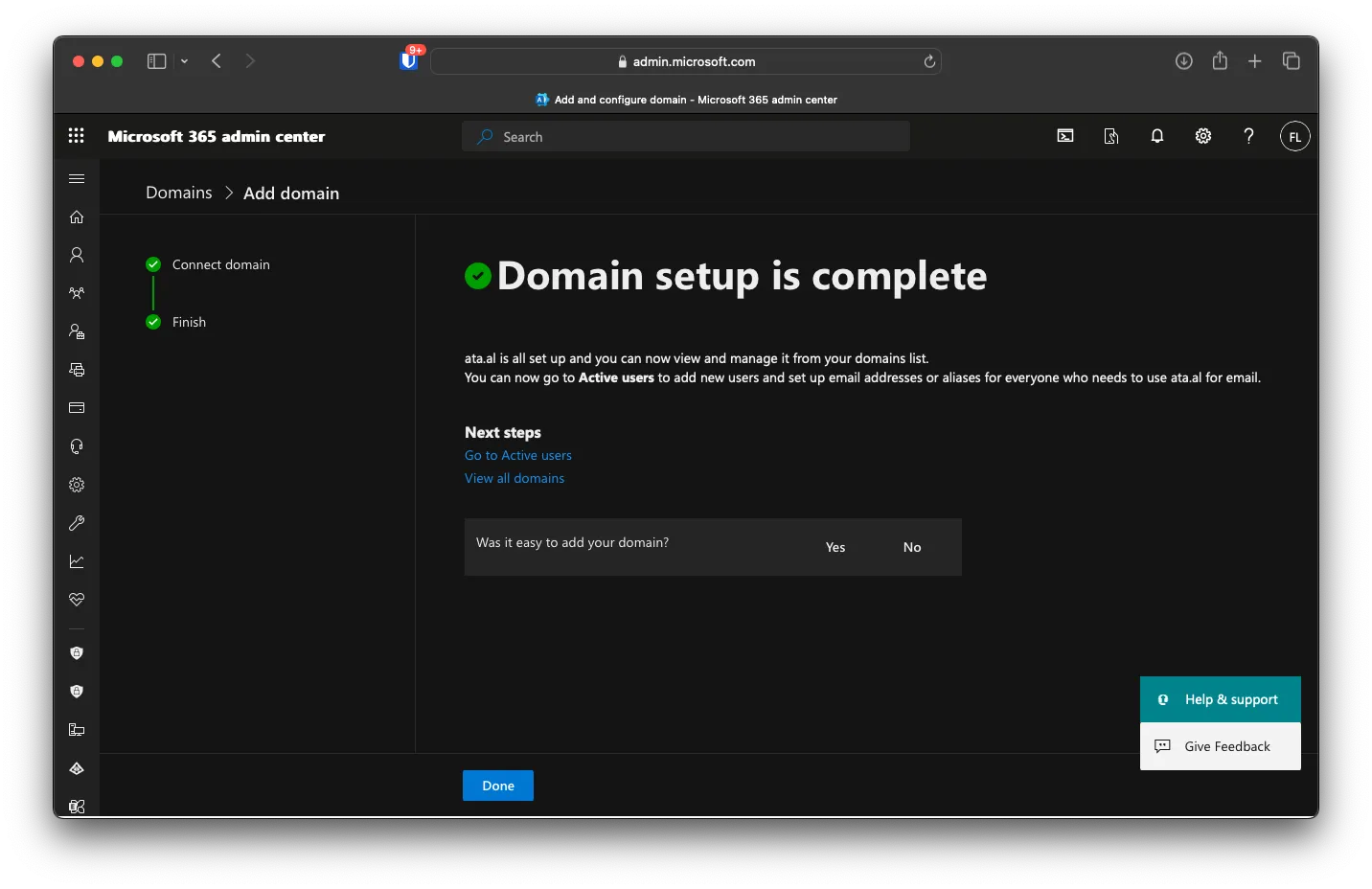This screenshot has height=889, width=1372.
Task: Open the second shield admin center icon
Action: 77,692
